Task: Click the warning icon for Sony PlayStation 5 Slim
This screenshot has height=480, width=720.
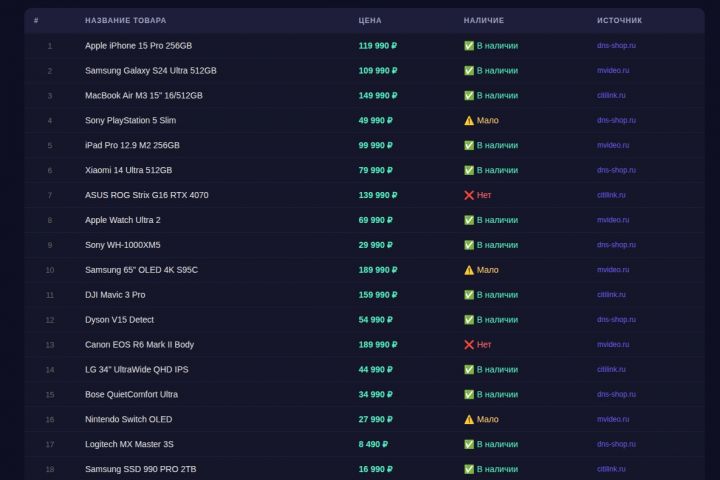Action: pyautogui.click(x=469, y=120)
